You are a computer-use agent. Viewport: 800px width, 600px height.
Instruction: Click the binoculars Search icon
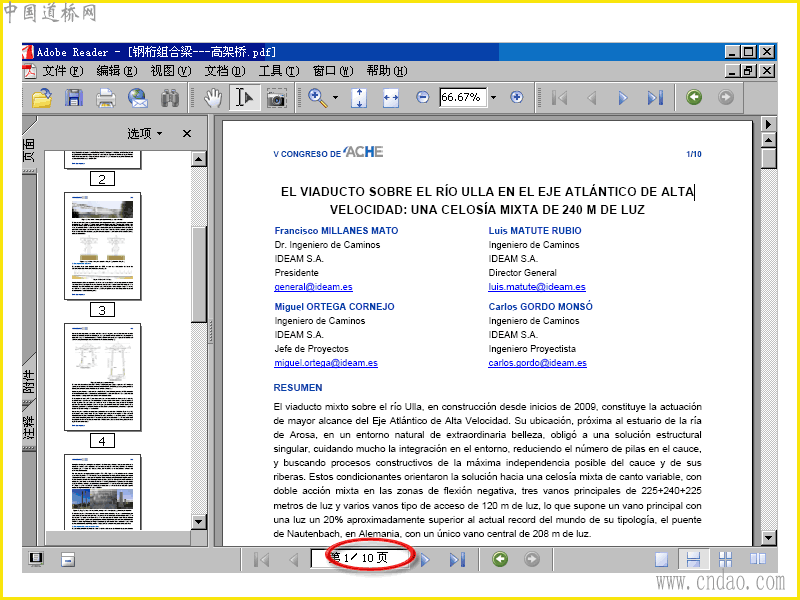[x=170, y=98]
